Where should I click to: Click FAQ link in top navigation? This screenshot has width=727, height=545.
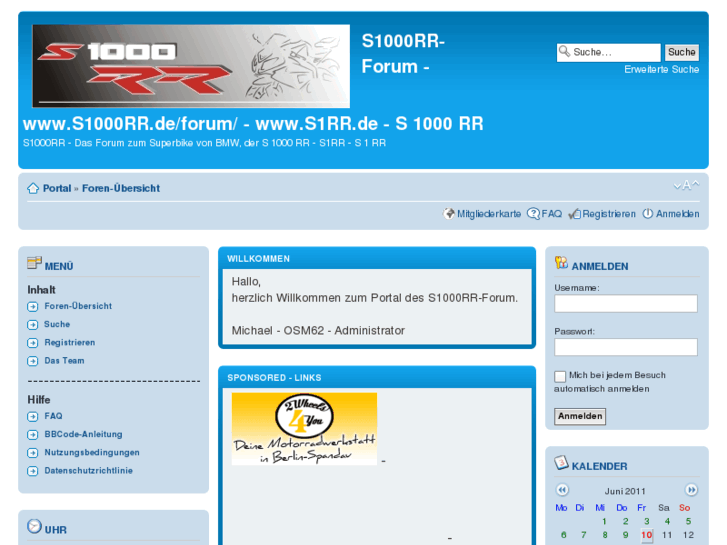[552, 214]
